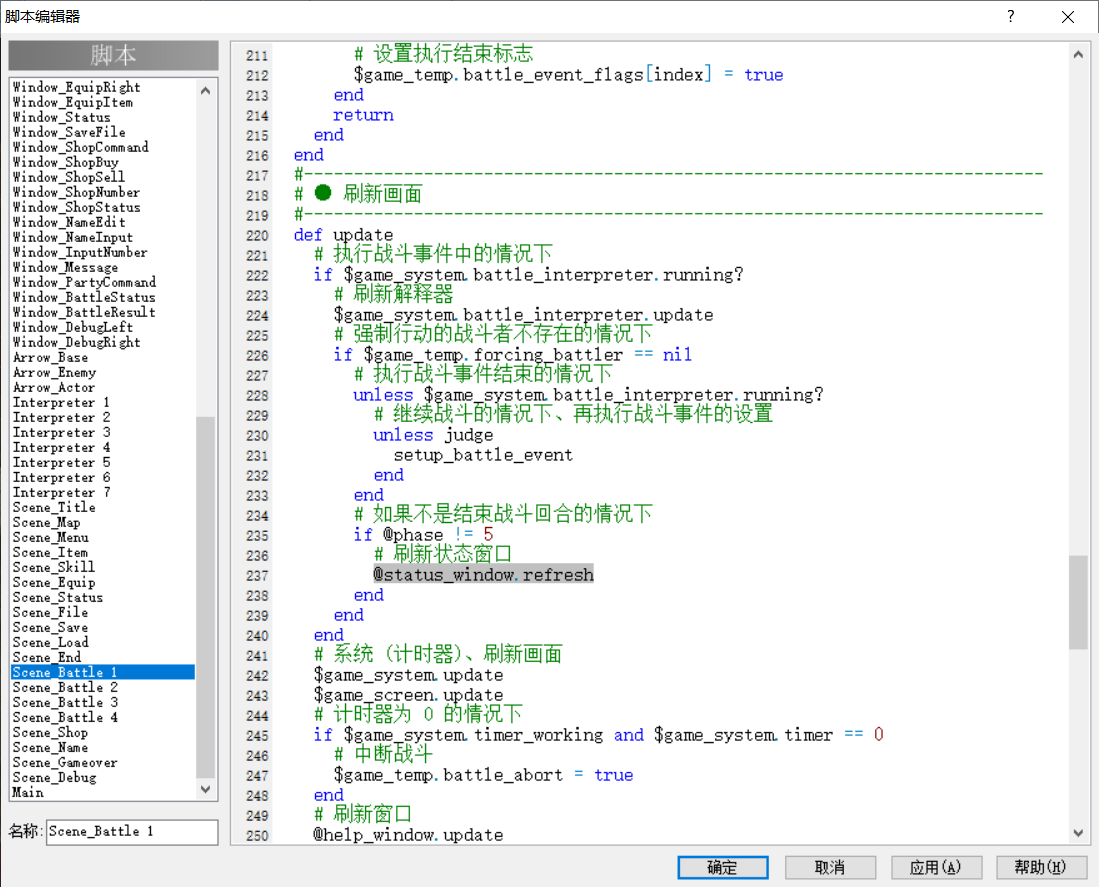Select Scene_Battle 2 in script list
Screen dimensions: 1099x887
(x=103, y=687)
